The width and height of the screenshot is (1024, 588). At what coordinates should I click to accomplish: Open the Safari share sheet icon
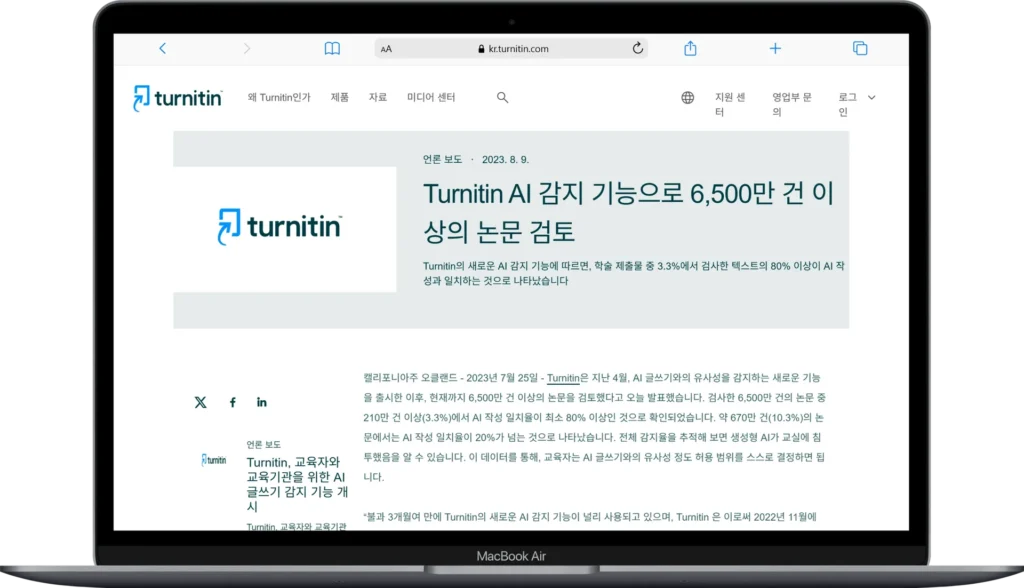690,48
